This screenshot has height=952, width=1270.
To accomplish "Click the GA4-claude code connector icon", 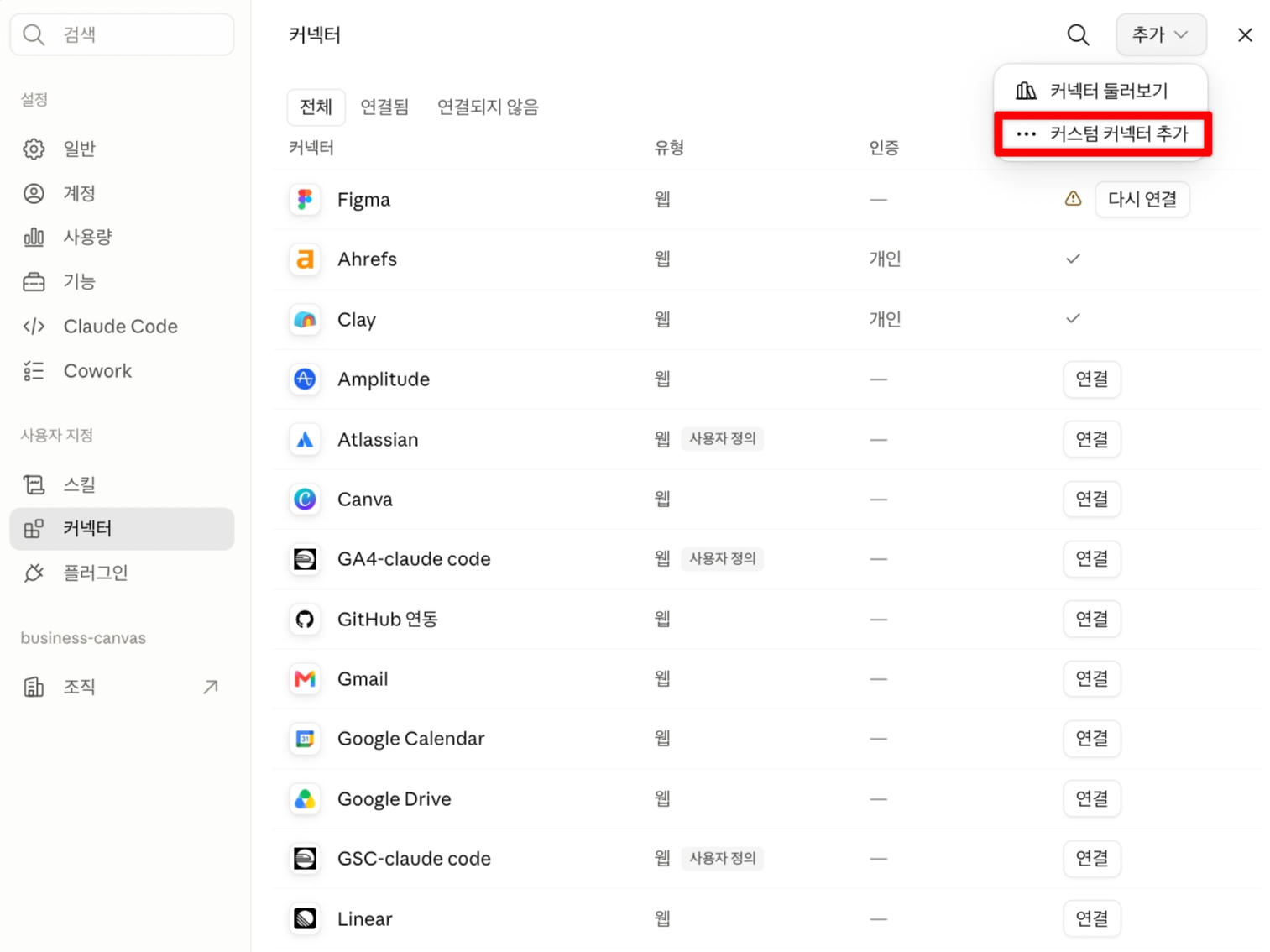I will tap(305, 559).
